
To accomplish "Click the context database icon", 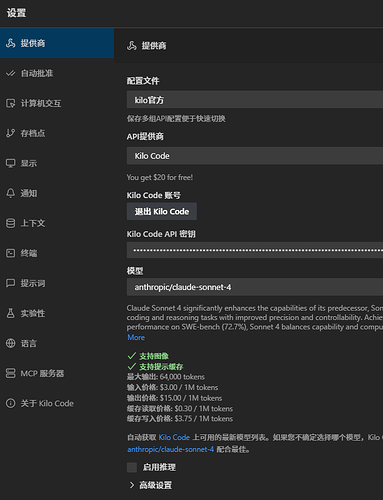I will (11, 223).
